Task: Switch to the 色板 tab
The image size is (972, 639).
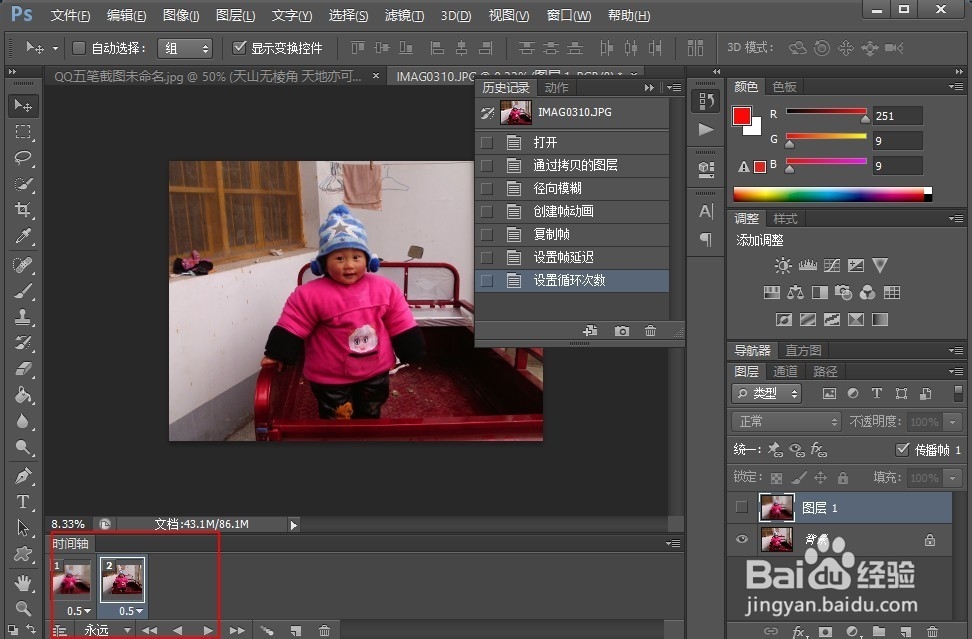Action: [784, 87]
